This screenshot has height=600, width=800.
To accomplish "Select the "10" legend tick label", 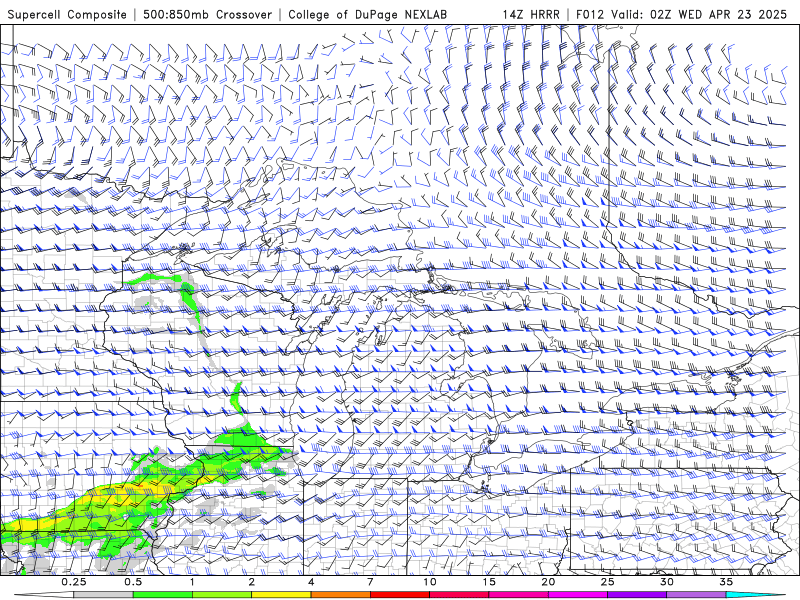I will (430, 582).
